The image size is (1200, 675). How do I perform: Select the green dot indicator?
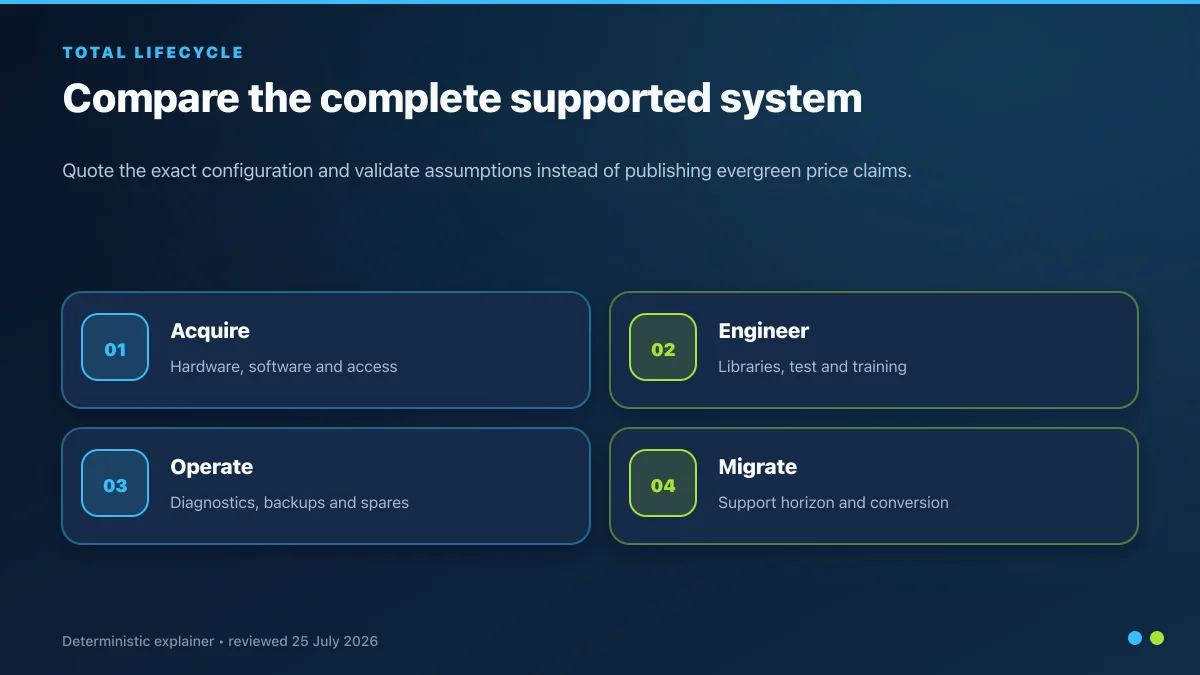(x=1157, y=638)
